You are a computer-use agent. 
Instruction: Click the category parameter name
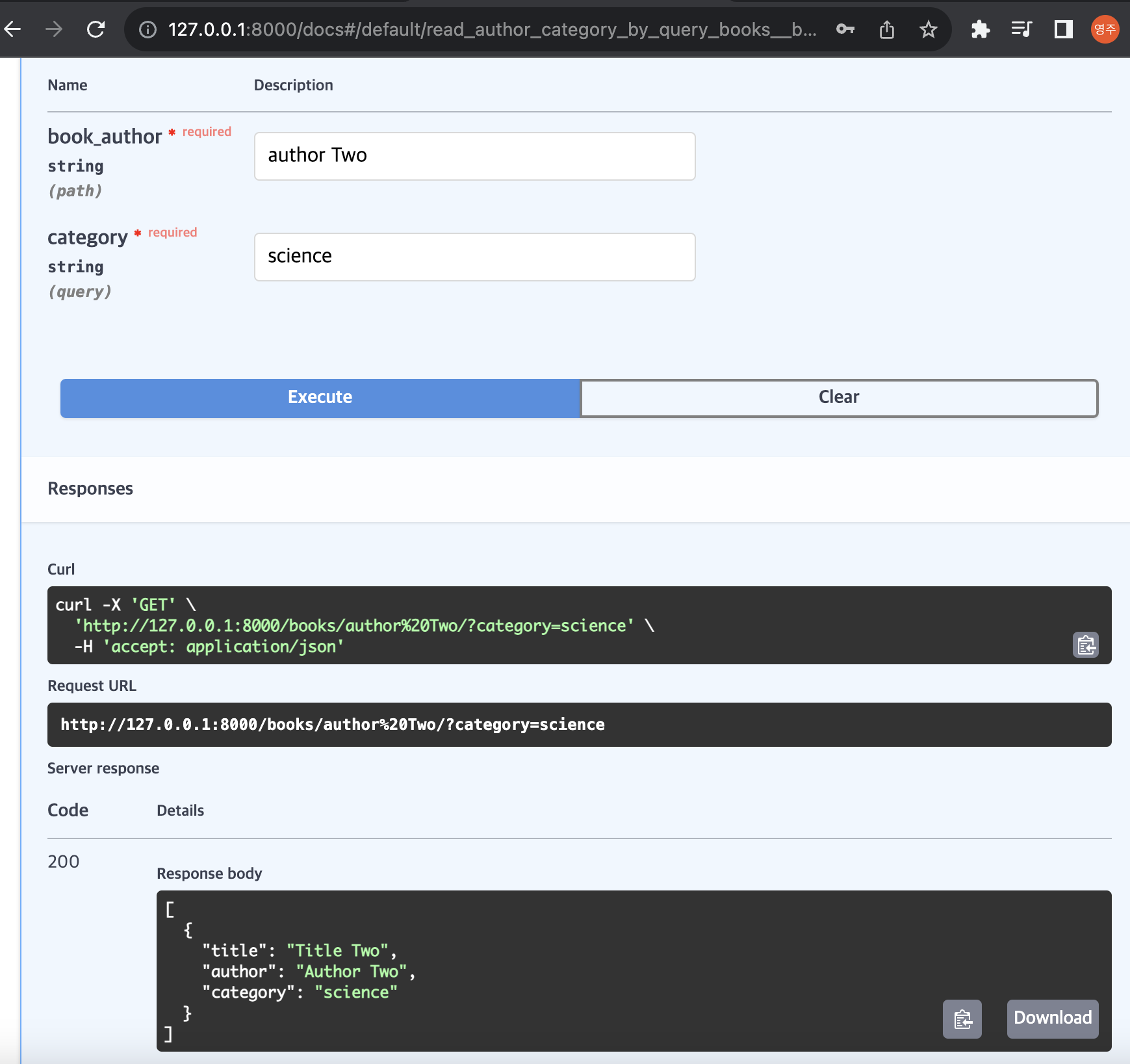[88, 238]
